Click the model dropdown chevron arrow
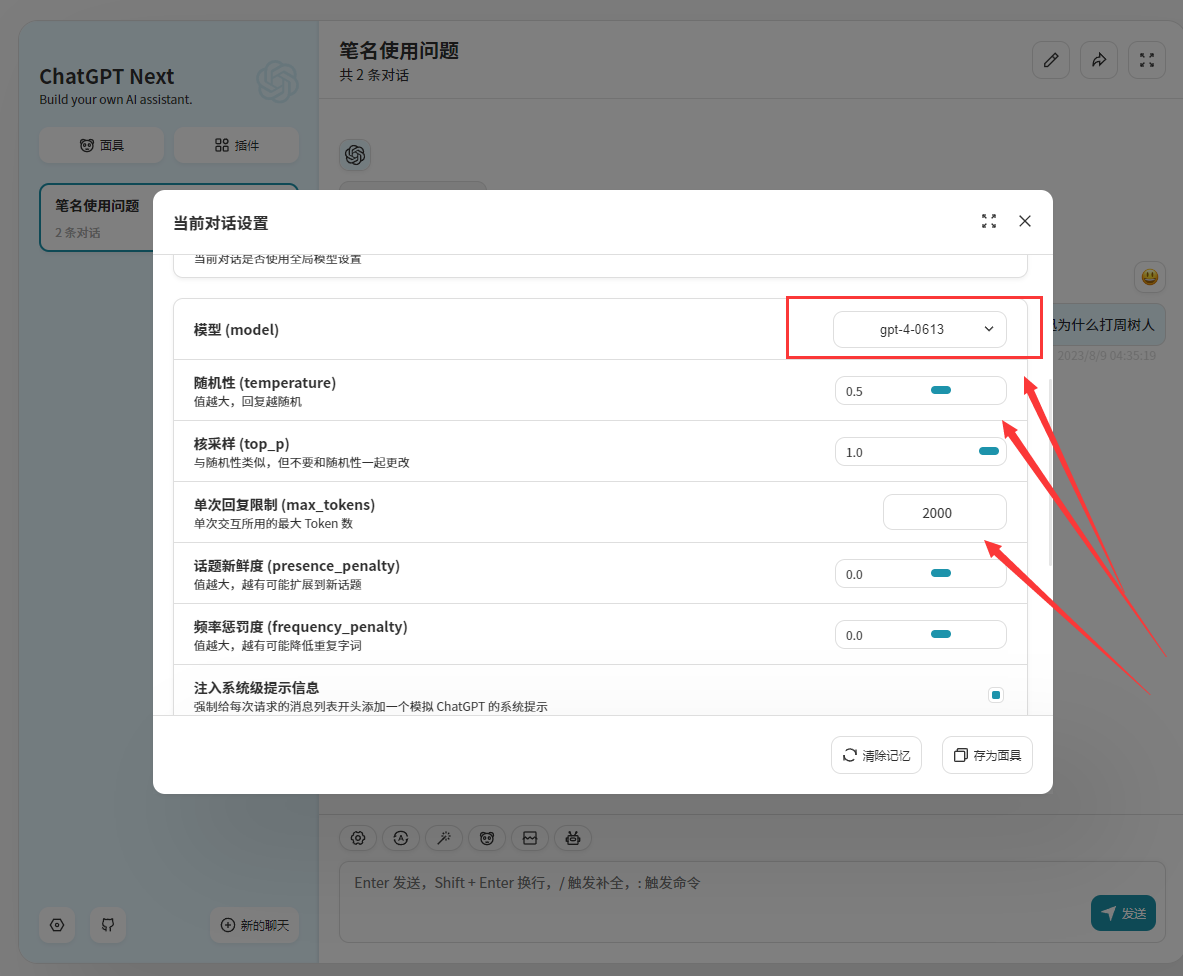This screenshot has width=1183, height=976. click(x=988, y=329)
